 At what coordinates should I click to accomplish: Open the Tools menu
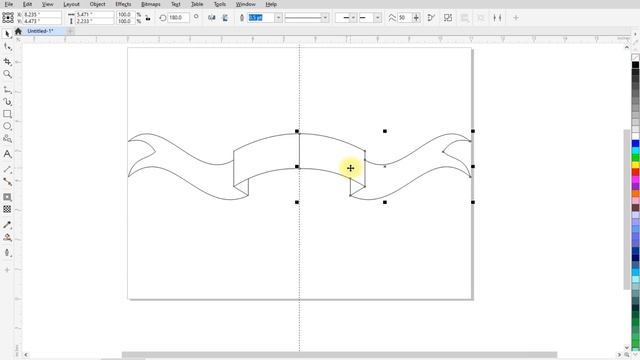coord(220,4)
